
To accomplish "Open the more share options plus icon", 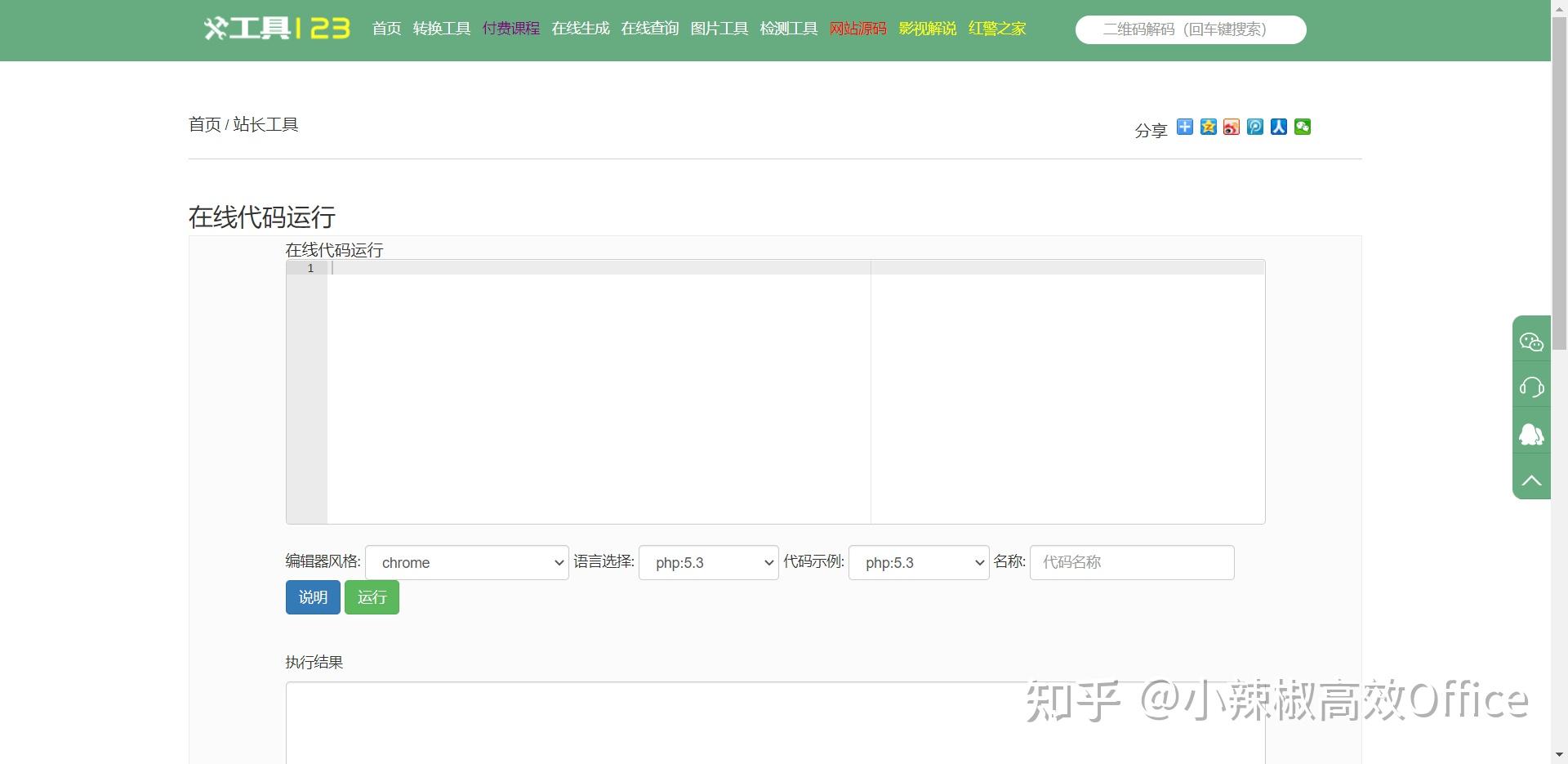I will 1185,127.
